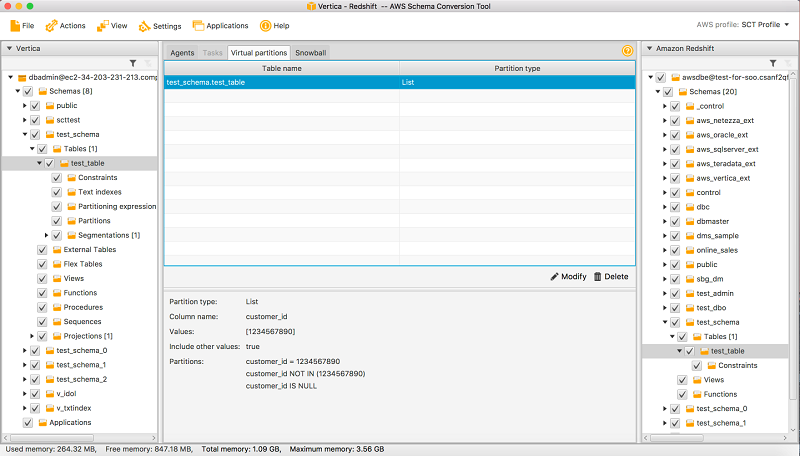The image size is (800, 456).
Task: Click the Redshift panel horizontal scrollbar
Action: [x=677, y=438]
